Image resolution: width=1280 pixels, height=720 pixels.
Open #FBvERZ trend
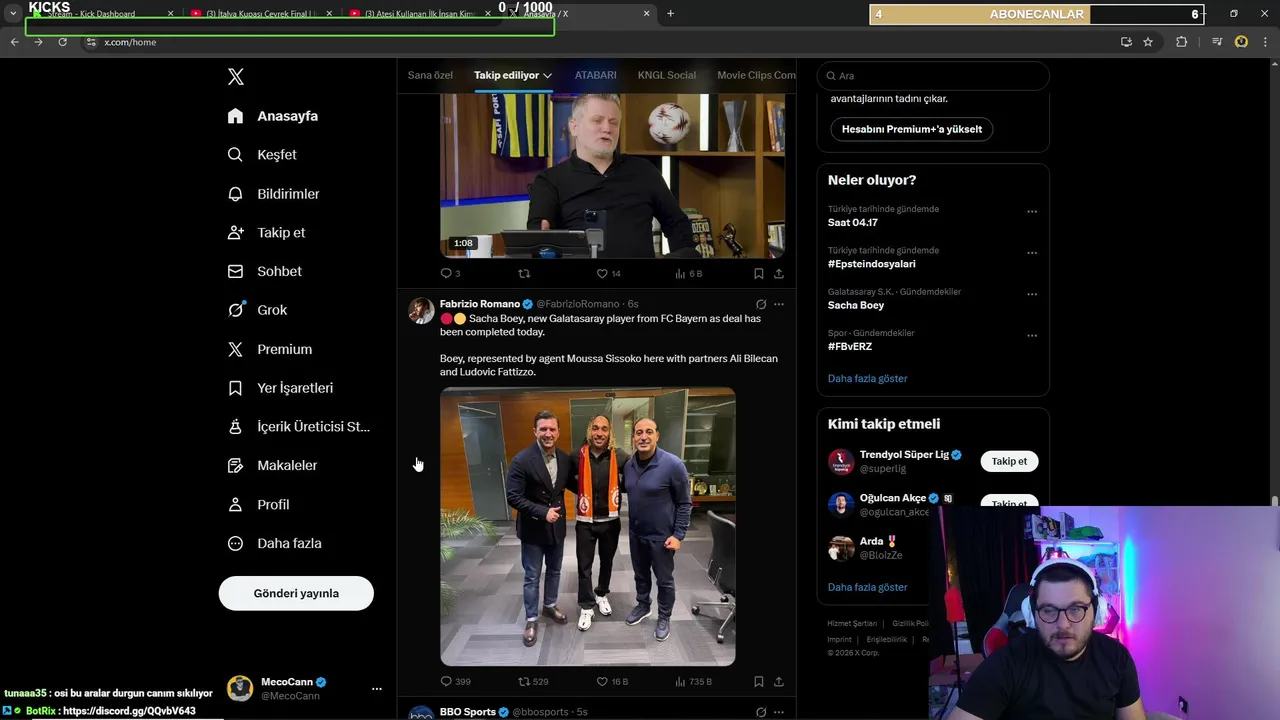[x=850, y=346]
